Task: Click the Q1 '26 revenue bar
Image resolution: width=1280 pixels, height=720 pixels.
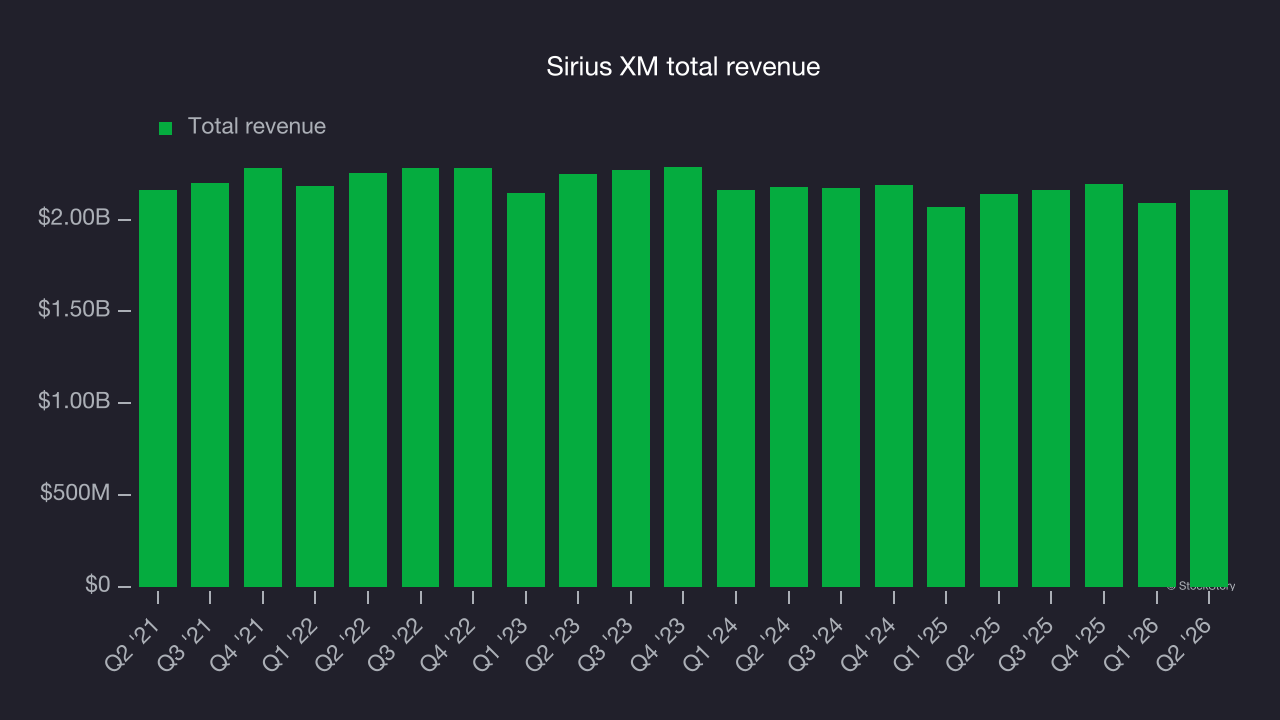Action: [x=1157, y=395]
